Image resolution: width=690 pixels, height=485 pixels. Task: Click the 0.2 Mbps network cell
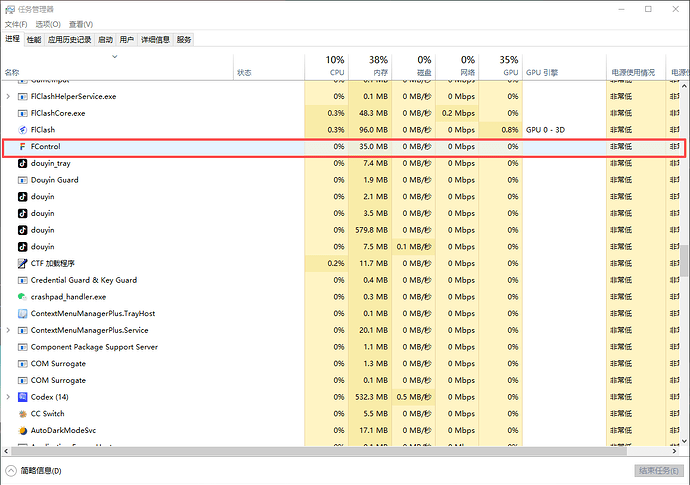(x=458, y=113)
